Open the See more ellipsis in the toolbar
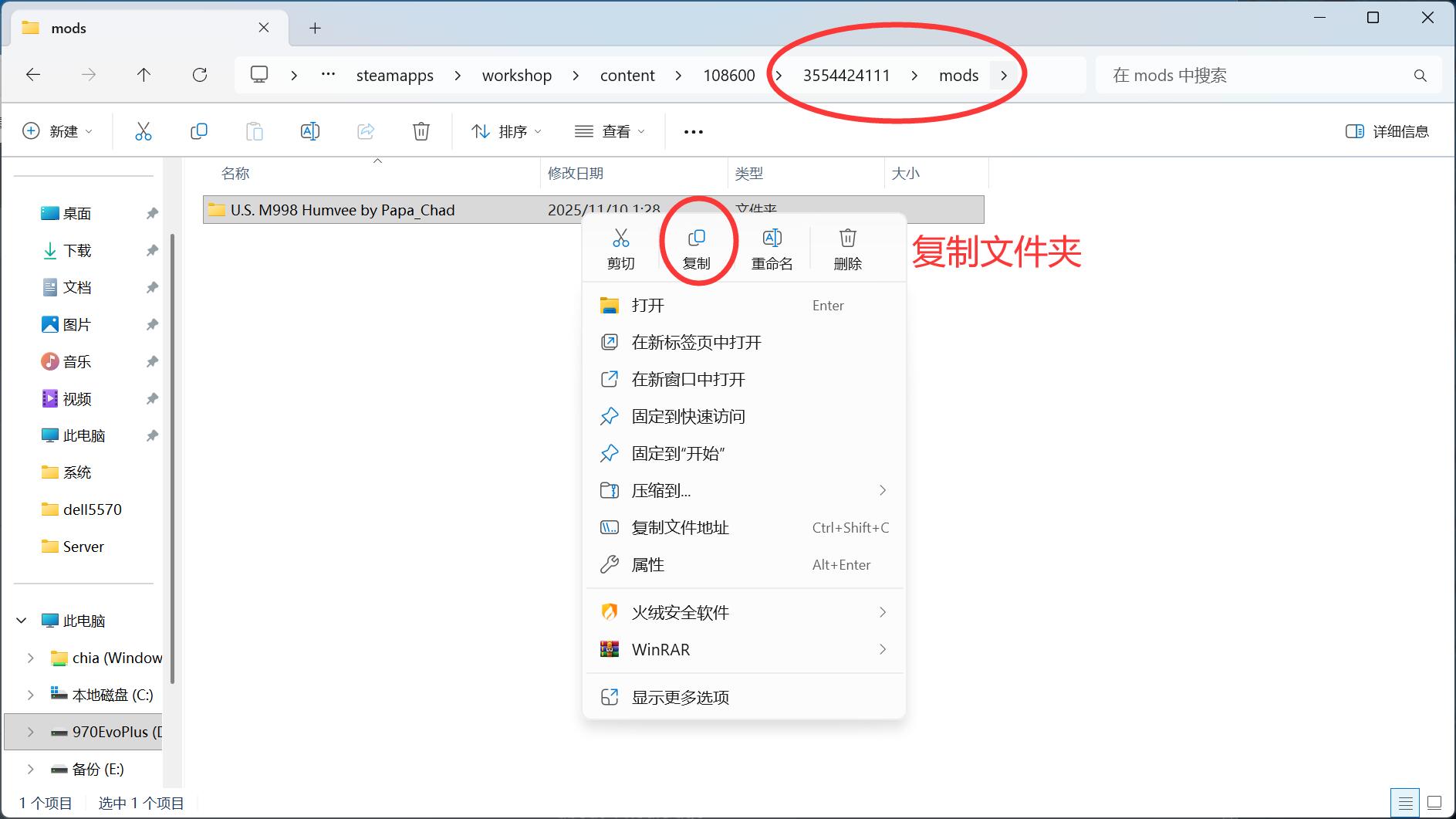This screenshot has width=1456, height=819. (x=692, y=131)
